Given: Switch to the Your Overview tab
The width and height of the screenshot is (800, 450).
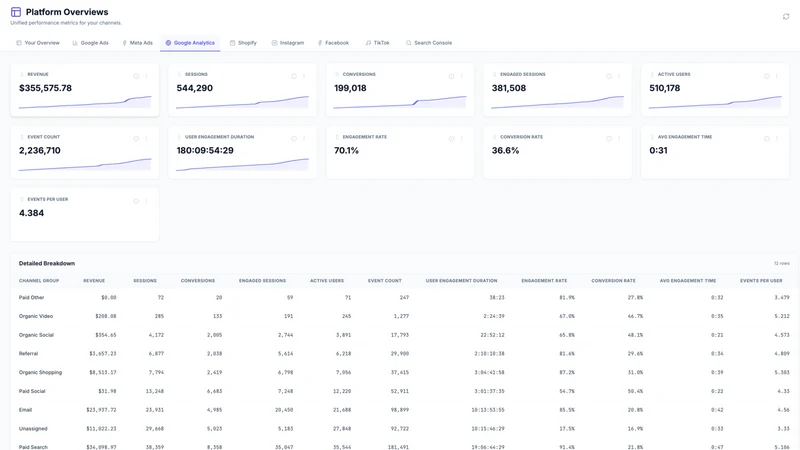Looking at the screenshot, I should pyautogui.click(x=38, y=43).
